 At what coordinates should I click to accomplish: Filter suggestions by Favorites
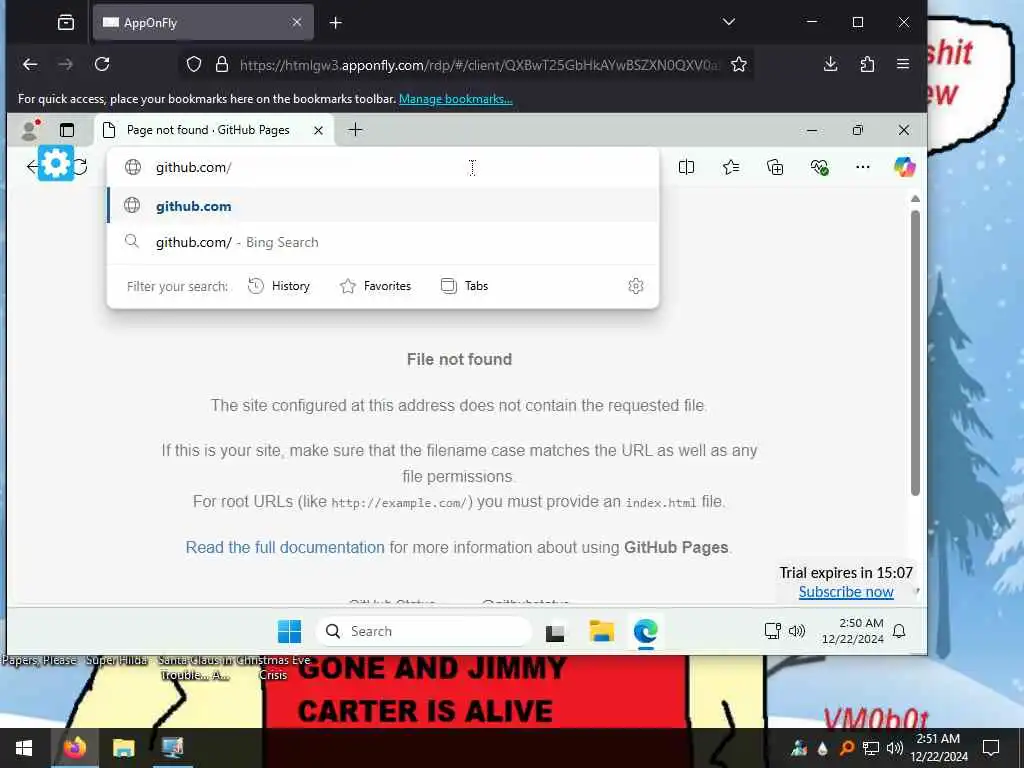pos(376,286)
